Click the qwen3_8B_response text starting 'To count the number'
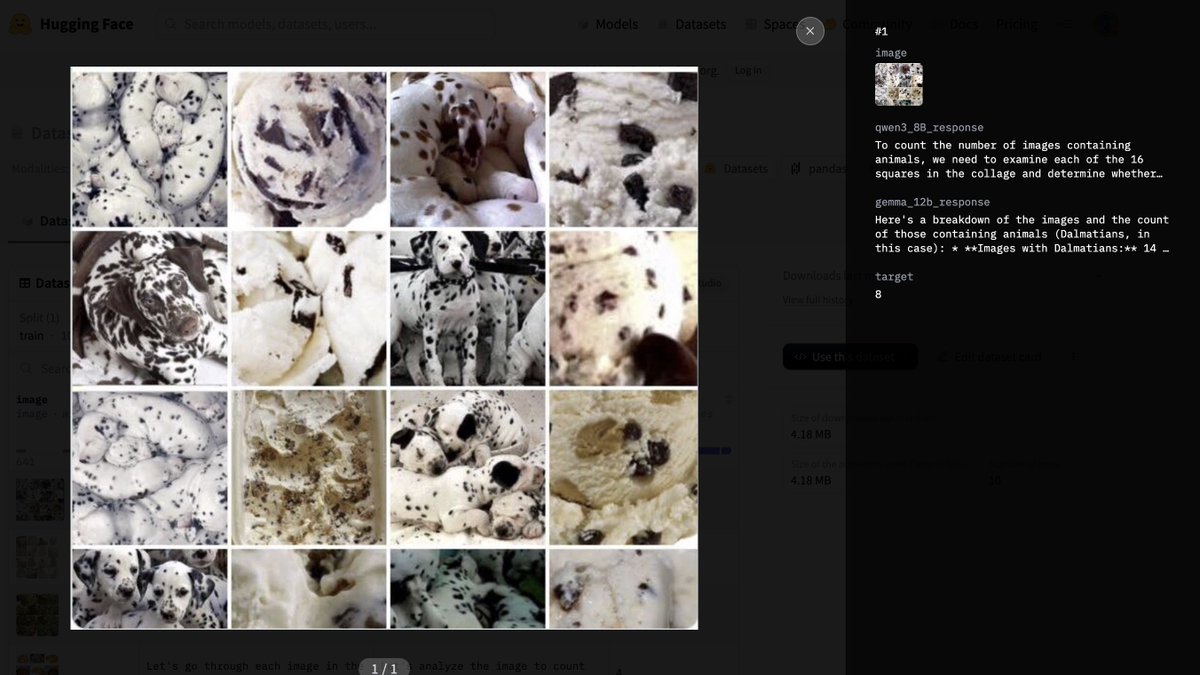Screen dimensions: 1200x675 tap(1021, 159)
